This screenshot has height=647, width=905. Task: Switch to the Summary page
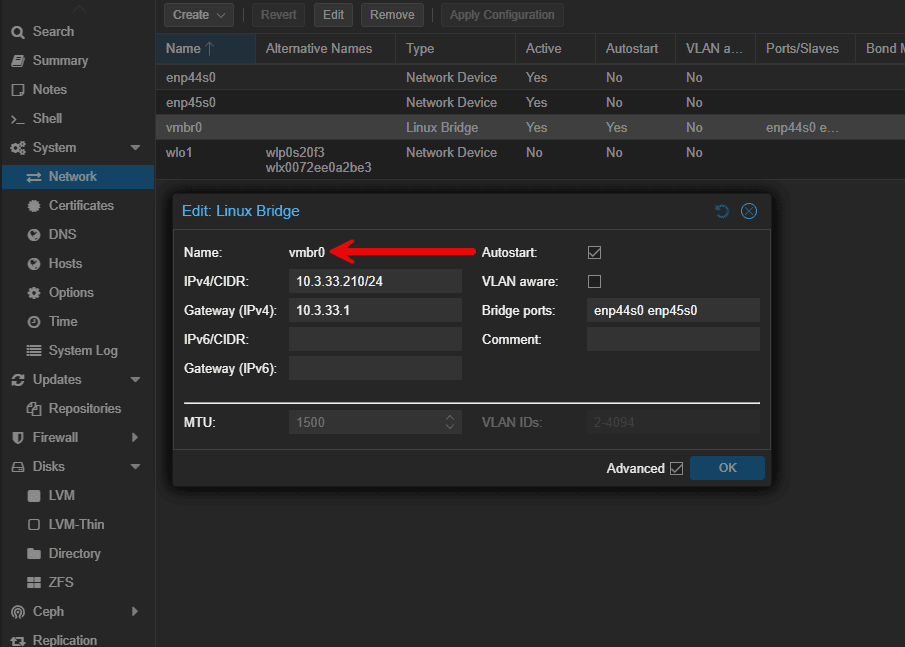[56, 60]
